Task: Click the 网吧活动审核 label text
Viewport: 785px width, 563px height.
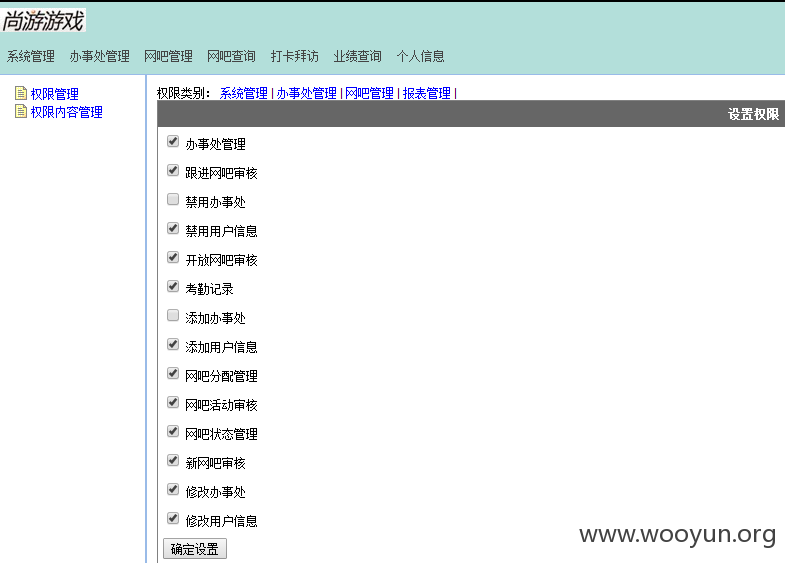Action: pyautogui.click(x=221, y=405)
